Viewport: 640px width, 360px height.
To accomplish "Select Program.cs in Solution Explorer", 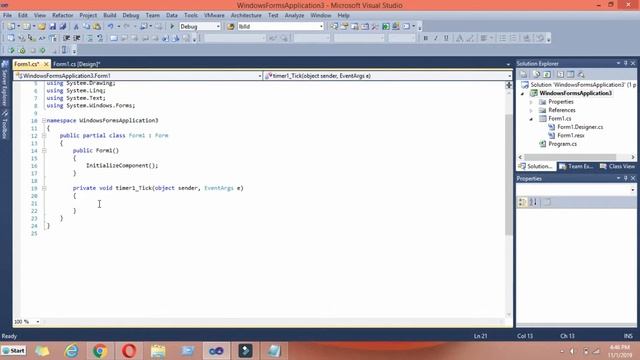I will click(562, 144).
